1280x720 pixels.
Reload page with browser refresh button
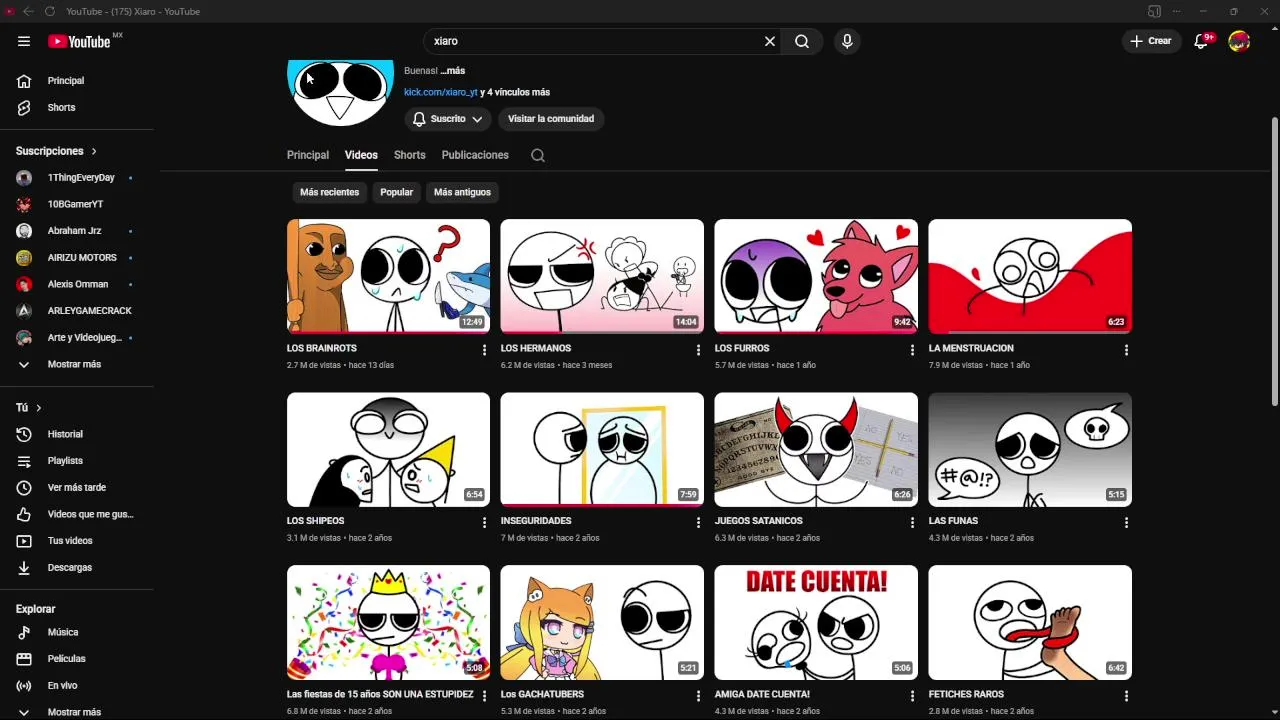coord(49,11)
